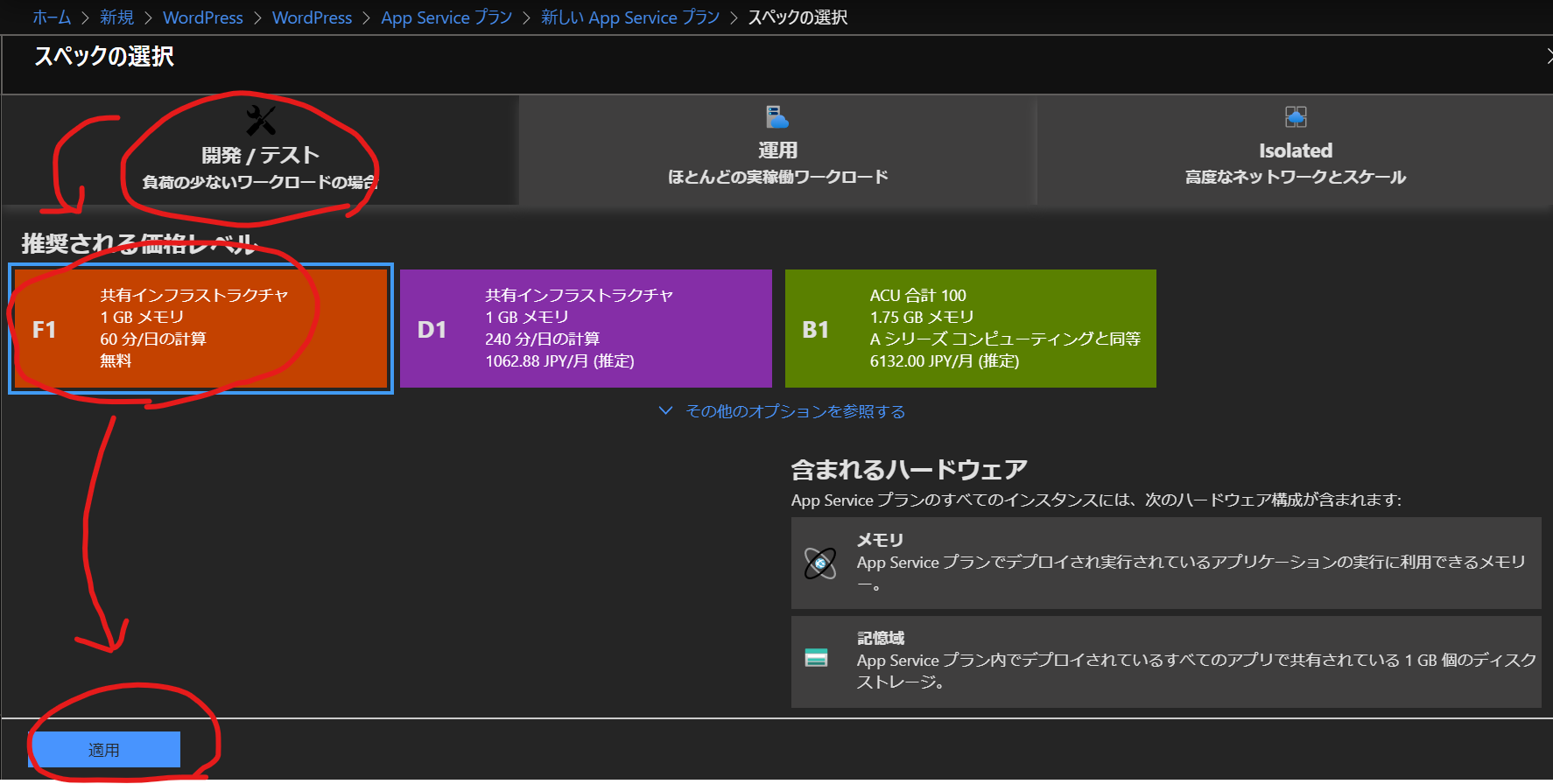This screenshot has width=1553, height=784.
Task: Expand その他のオプションを参照する chevron
Action: coord(665,410)
